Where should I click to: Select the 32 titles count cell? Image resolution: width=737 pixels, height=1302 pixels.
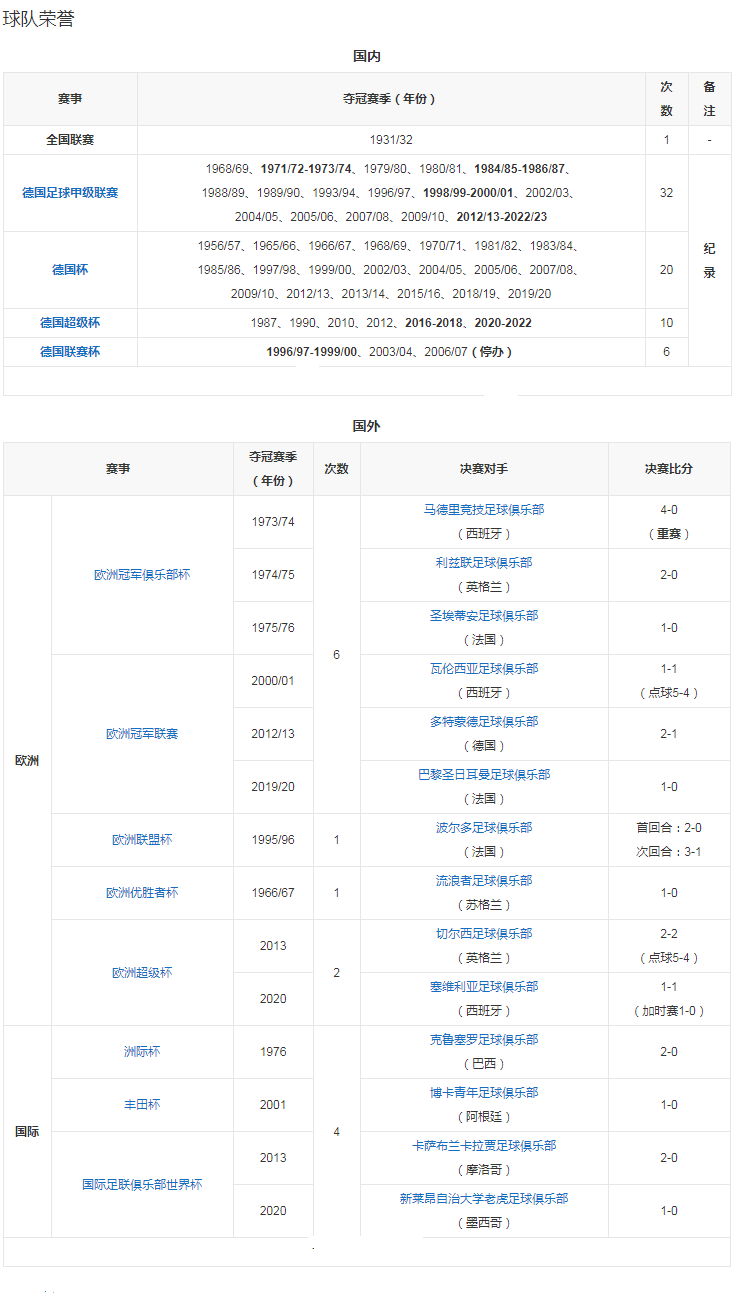pyautogui.click(x=666, y=193)
